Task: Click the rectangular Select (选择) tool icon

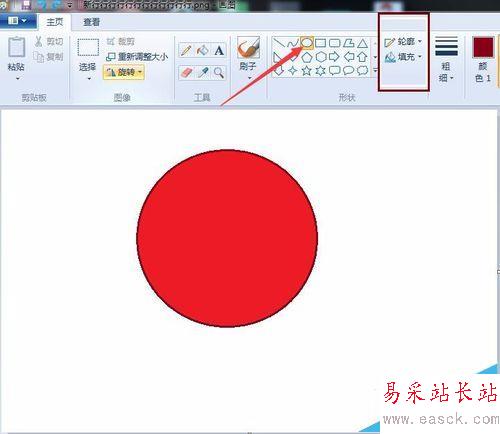Action: click(88, 47)
